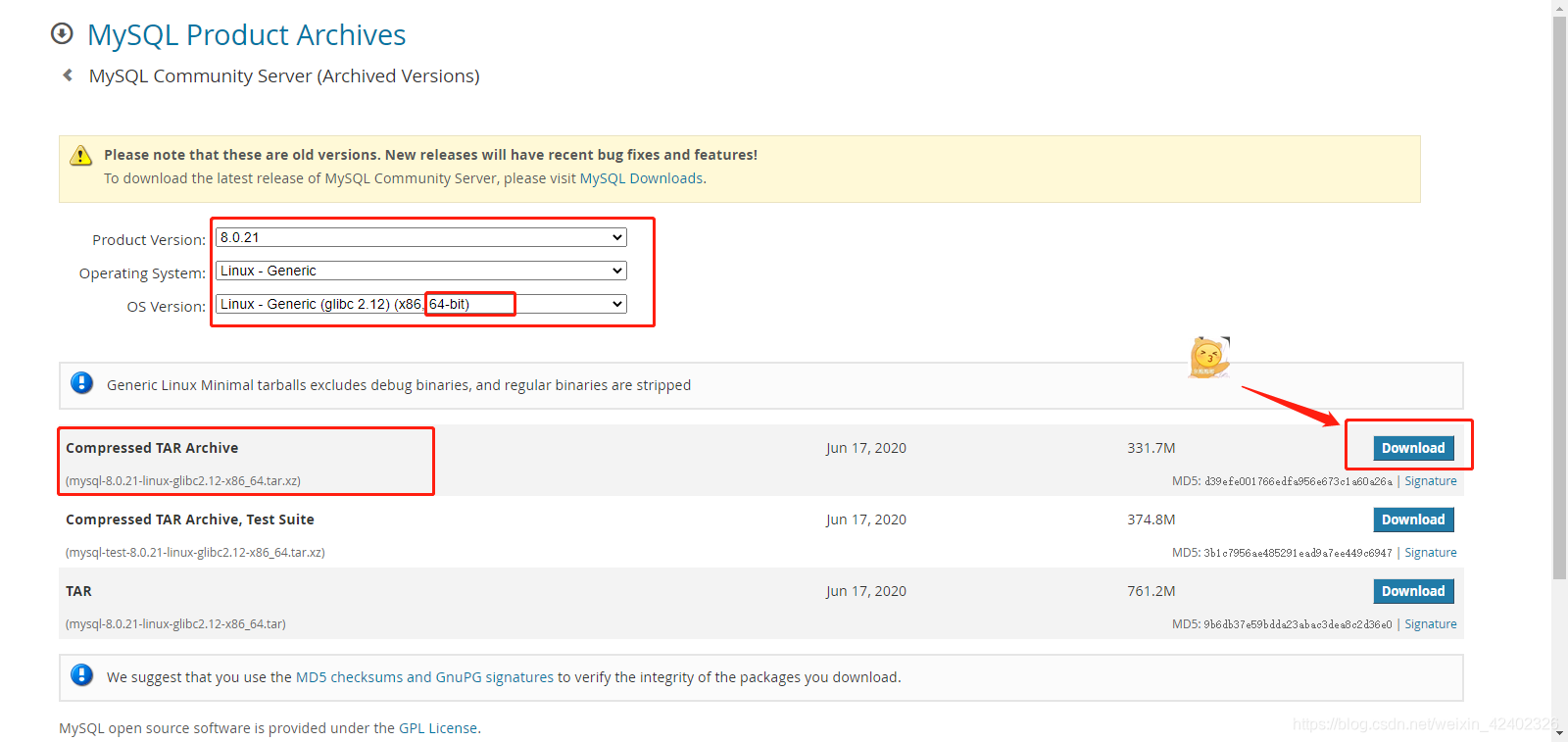
Task: Click Compressed TAR Archive, Test Suite title
Action: tap(190, 519)
